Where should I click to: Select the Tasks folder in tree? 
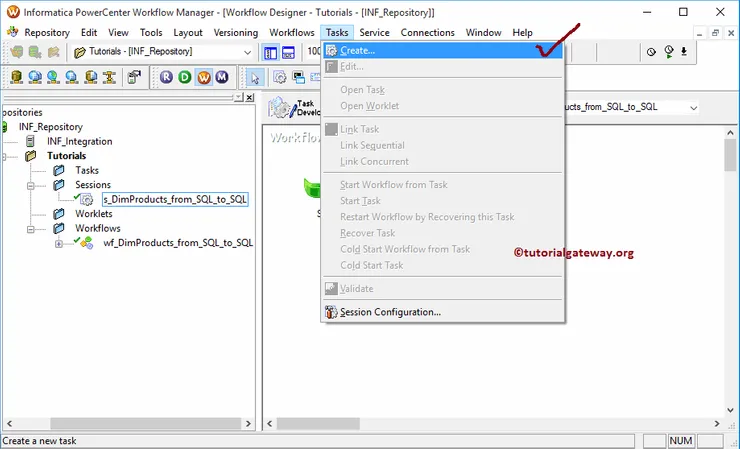(x=87, y=170)
